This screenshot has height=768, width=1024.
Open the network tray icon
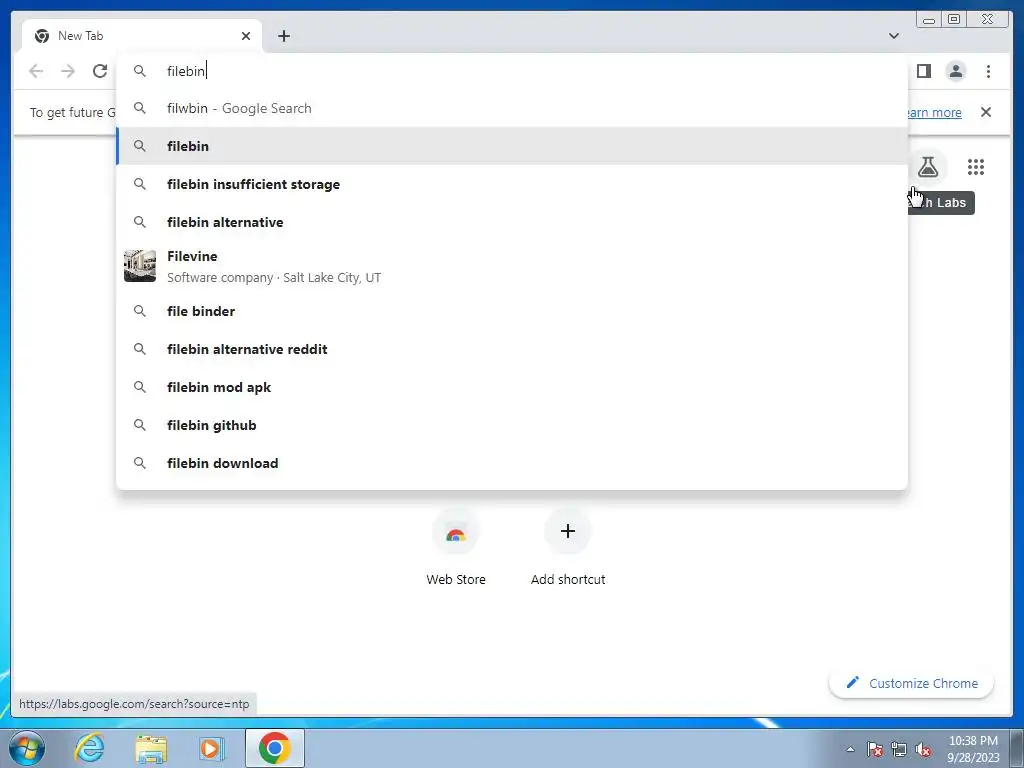point(899,749)
